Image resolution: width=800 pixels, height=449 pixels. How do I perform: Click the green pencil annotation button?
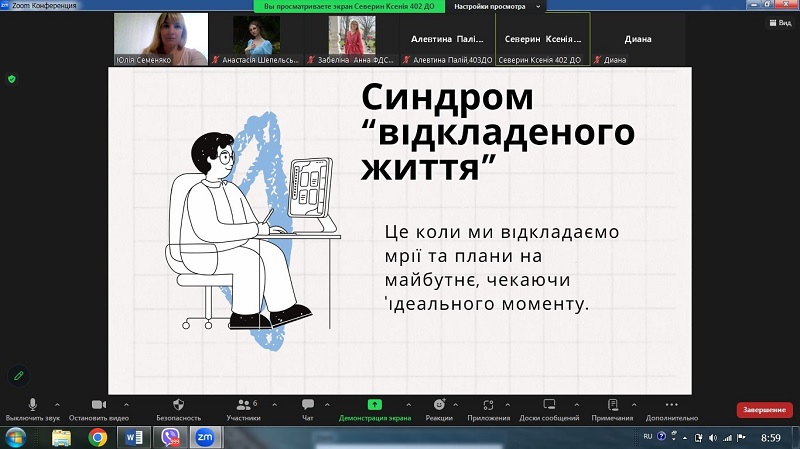coord(18,375)
